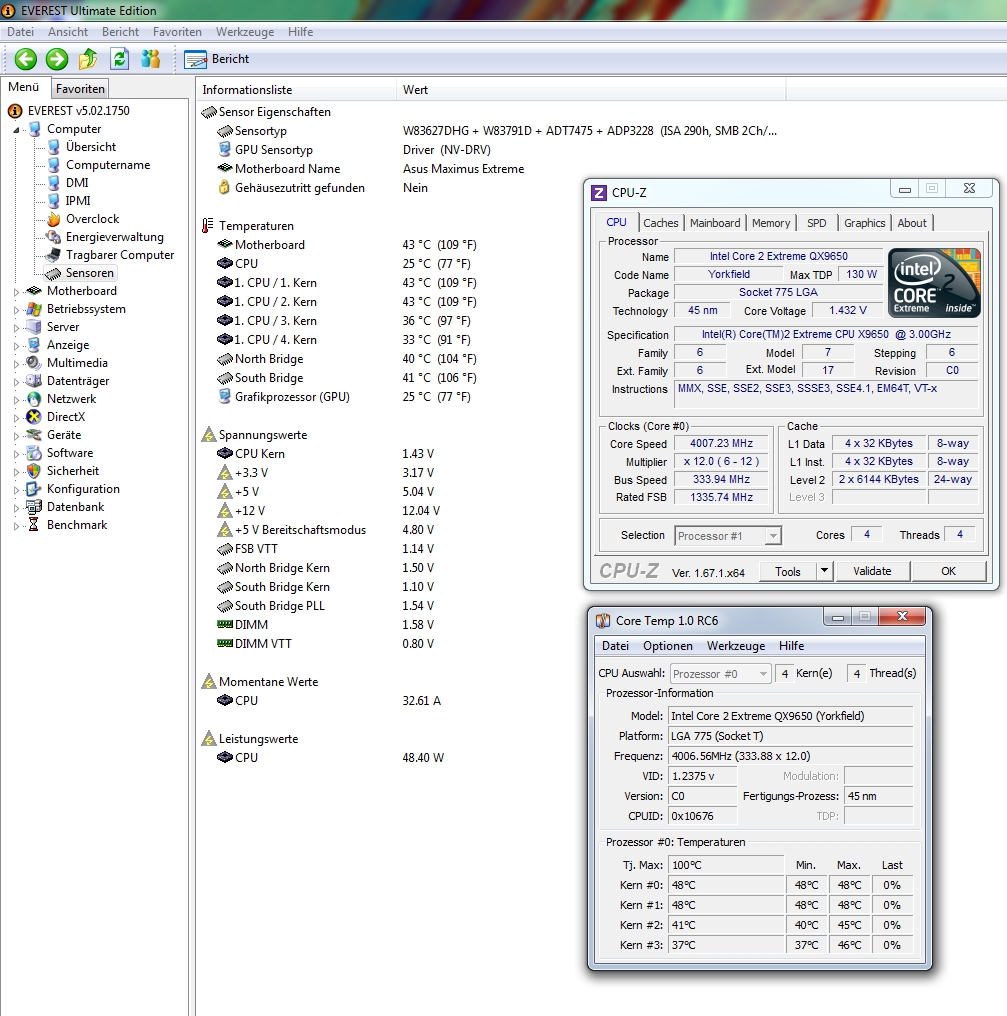Open the Favoriten menu in the menu bar
1007x1016 pixels.
[x=177, y=32]
